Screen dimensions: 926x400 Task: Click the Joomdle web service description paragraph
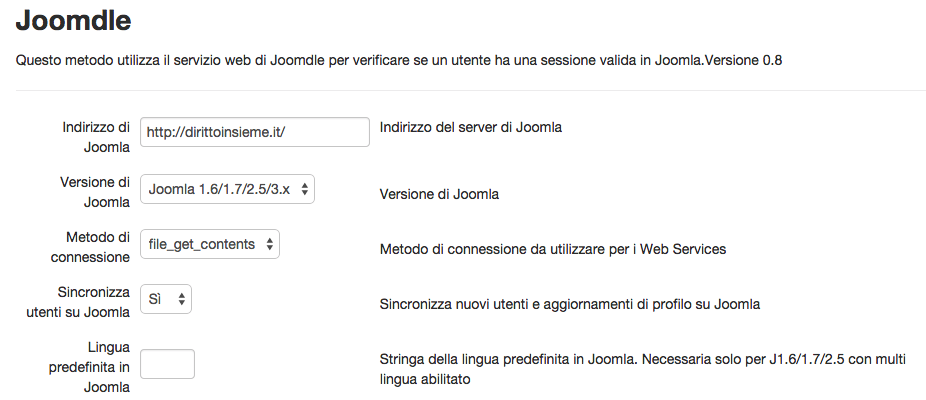399,61
